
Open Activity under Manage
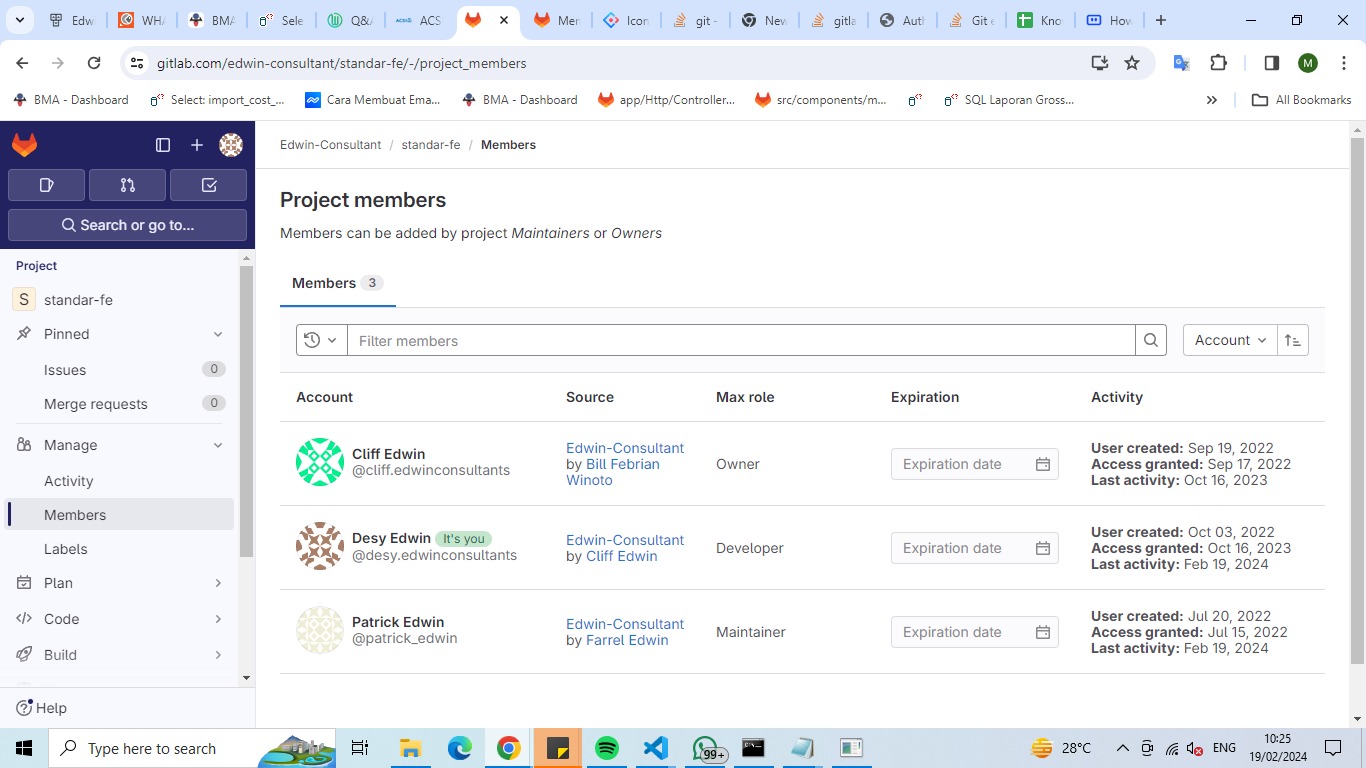click(69, 481)
